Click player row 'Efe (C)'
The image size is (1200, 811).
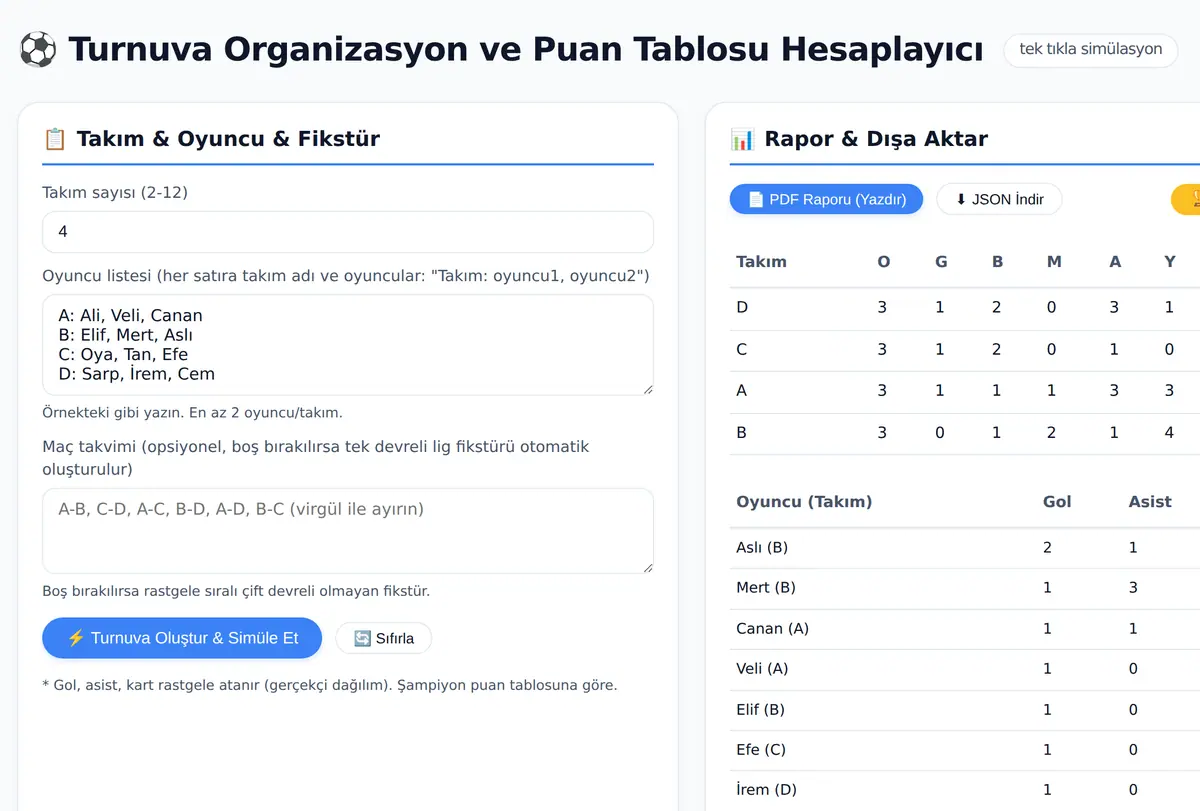(965, 750)
